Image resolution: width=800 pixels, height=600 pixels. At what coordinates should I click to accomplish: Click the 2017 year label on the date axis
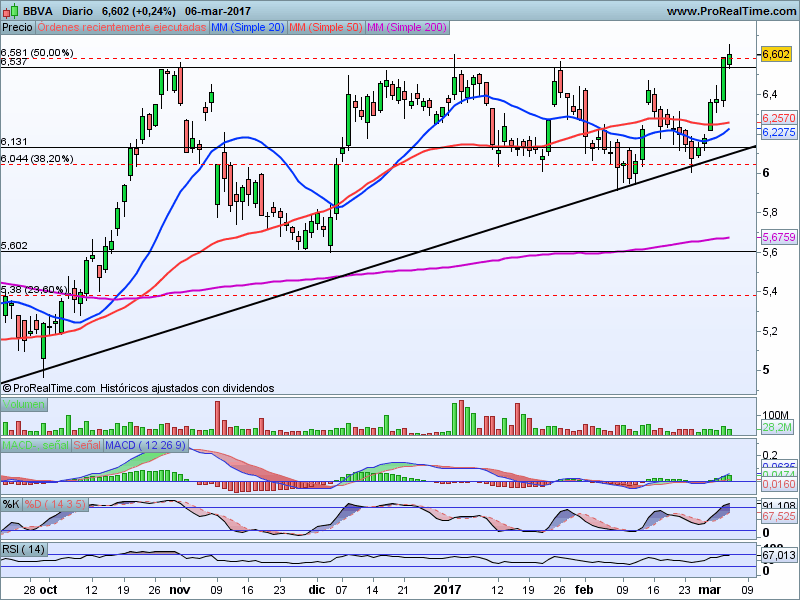pos(447,590)
